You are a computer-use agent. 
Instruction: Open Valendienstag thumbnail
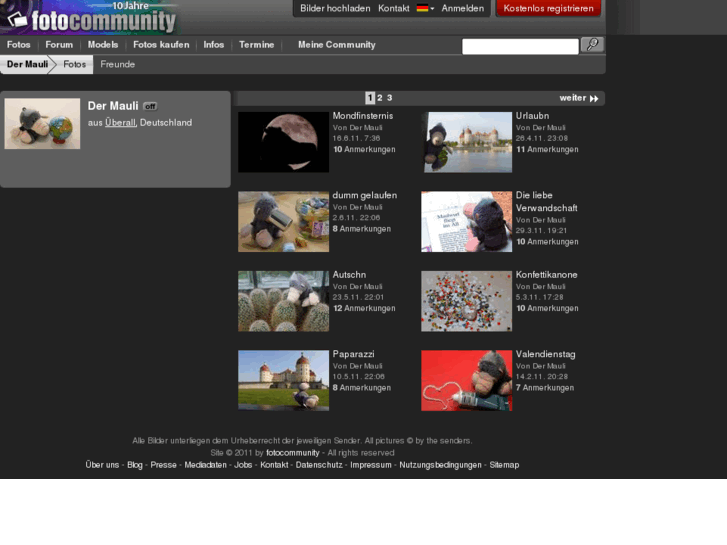click(466, 380)
